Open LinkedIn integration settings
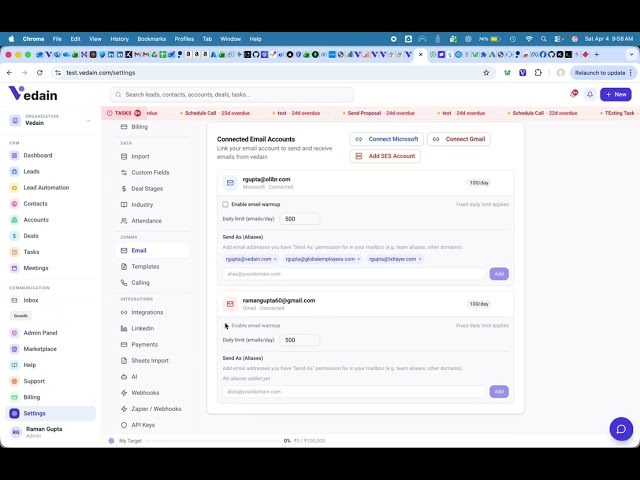640x480 pixels. [142, 329]
